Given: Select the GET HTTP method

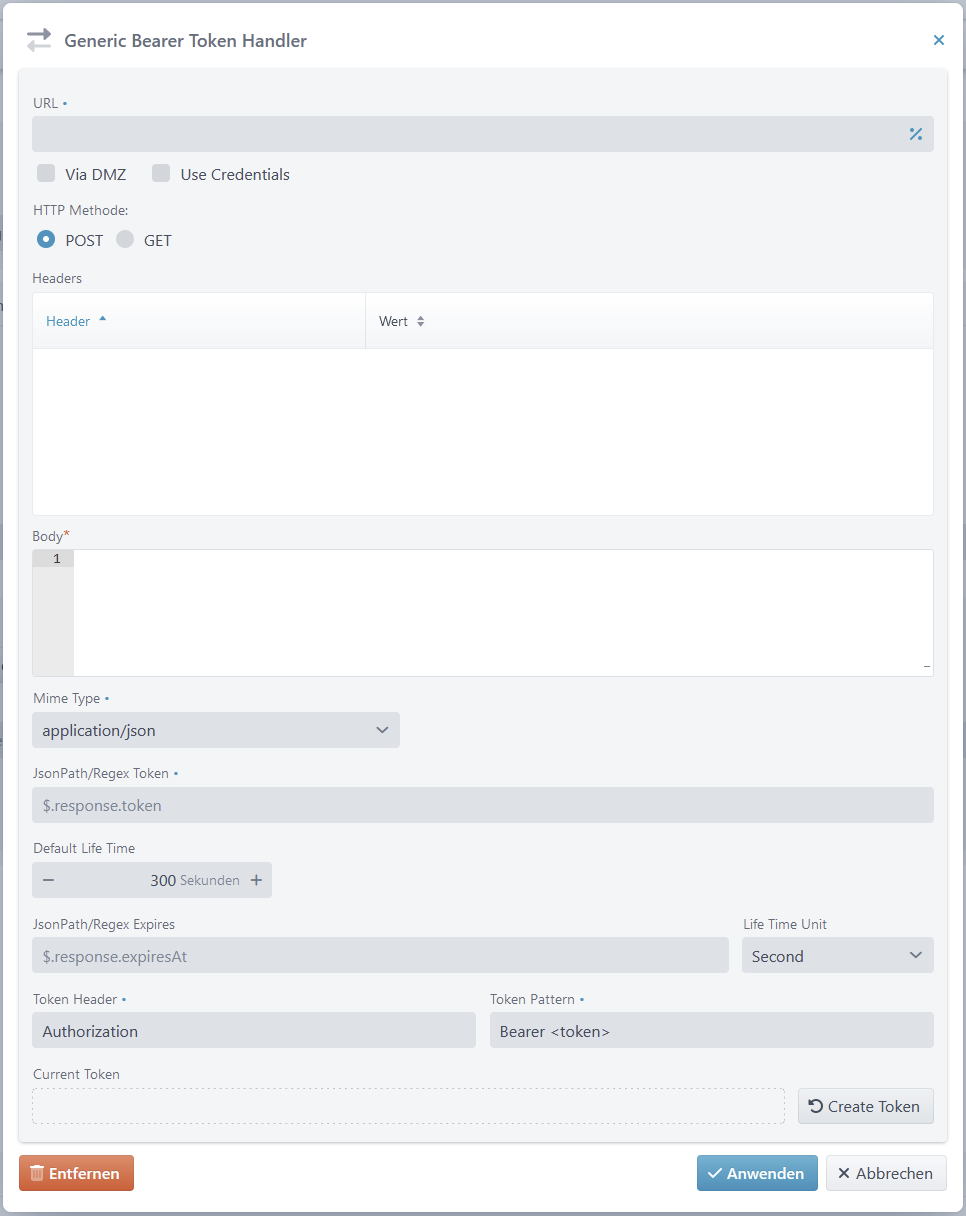Looking at the screenshot, I should tap(125, 240).
